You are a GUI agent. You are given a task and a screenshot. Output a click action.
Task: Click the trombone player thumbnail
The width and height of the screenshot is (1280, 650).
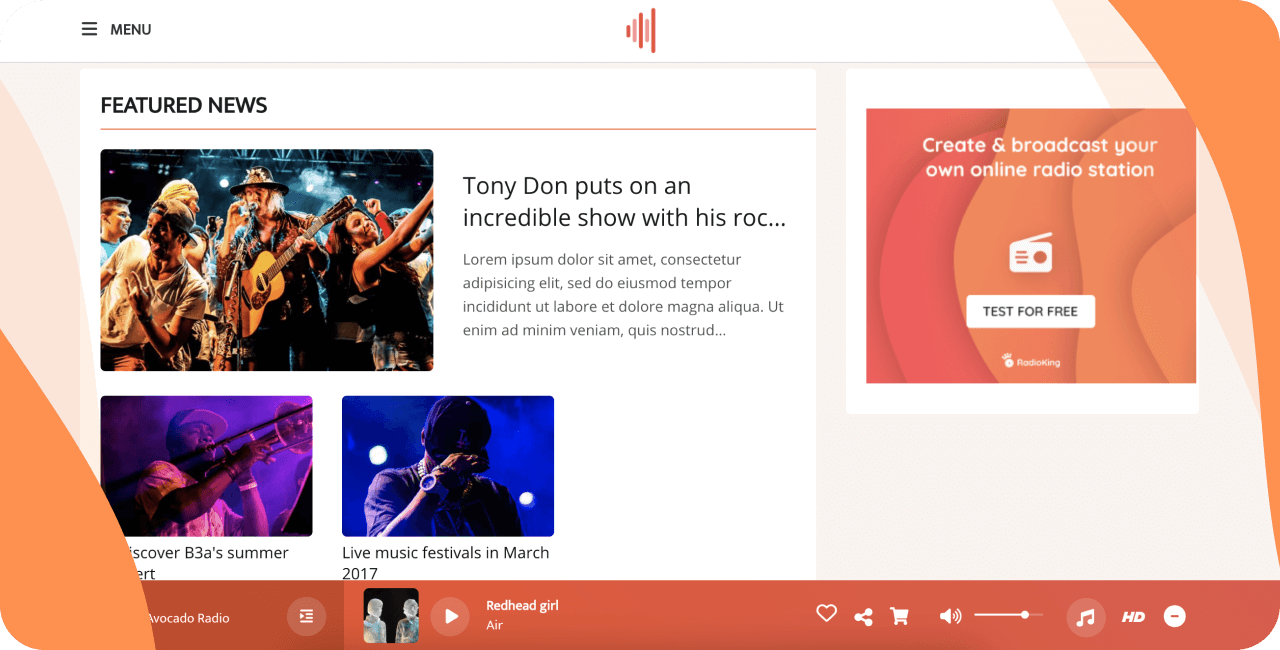coord(206,466)
